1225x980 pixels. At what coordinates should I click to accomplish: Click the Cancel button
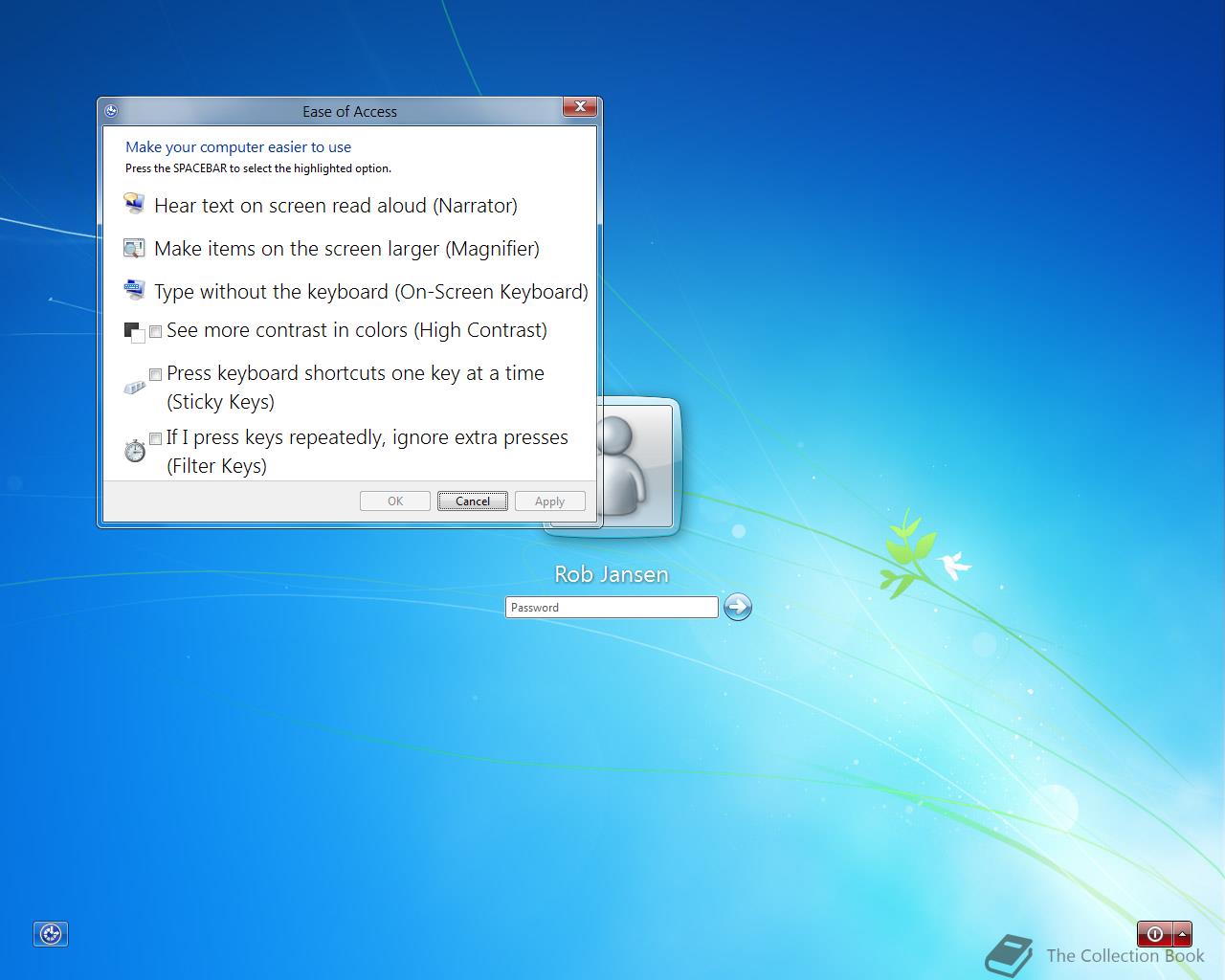[473, 501]
